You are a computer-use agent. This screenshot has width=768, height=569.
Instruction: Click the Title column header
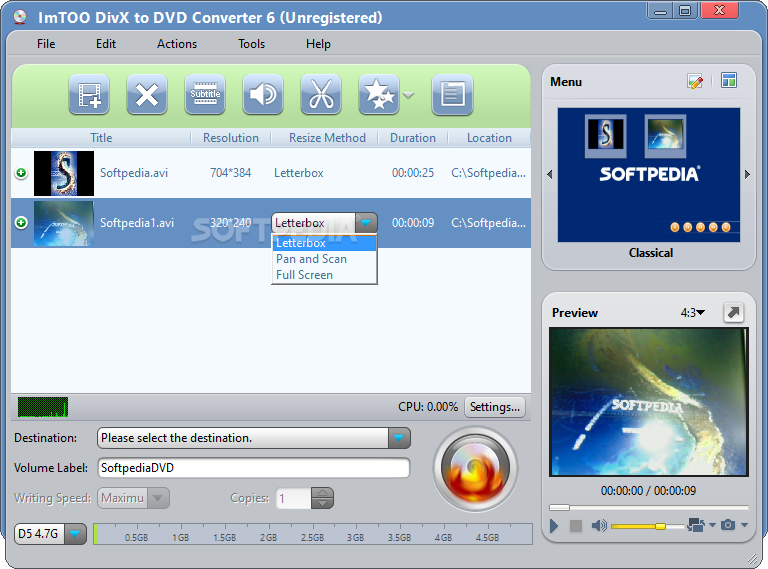[x=101, y=138]
